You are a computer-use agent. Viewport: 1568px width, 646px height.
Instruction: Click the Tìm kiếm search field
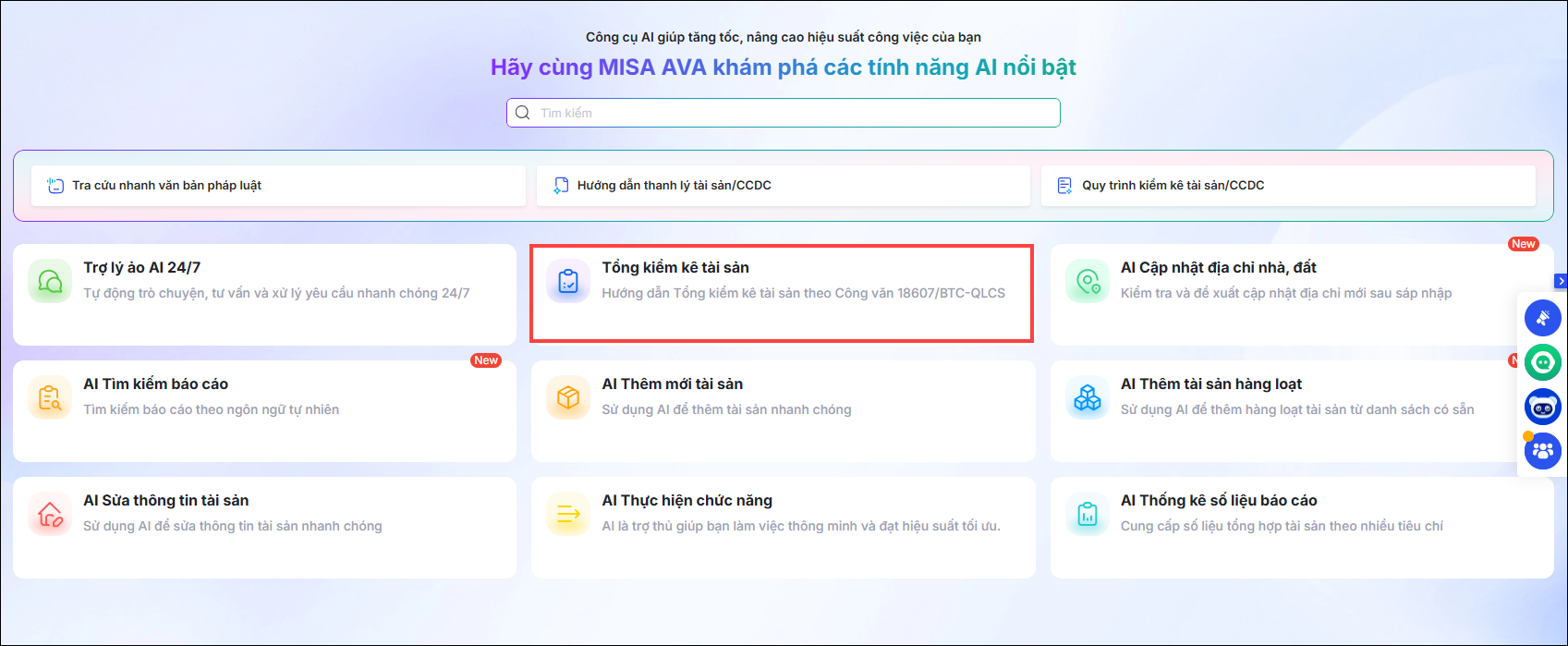tap(784, 113)
